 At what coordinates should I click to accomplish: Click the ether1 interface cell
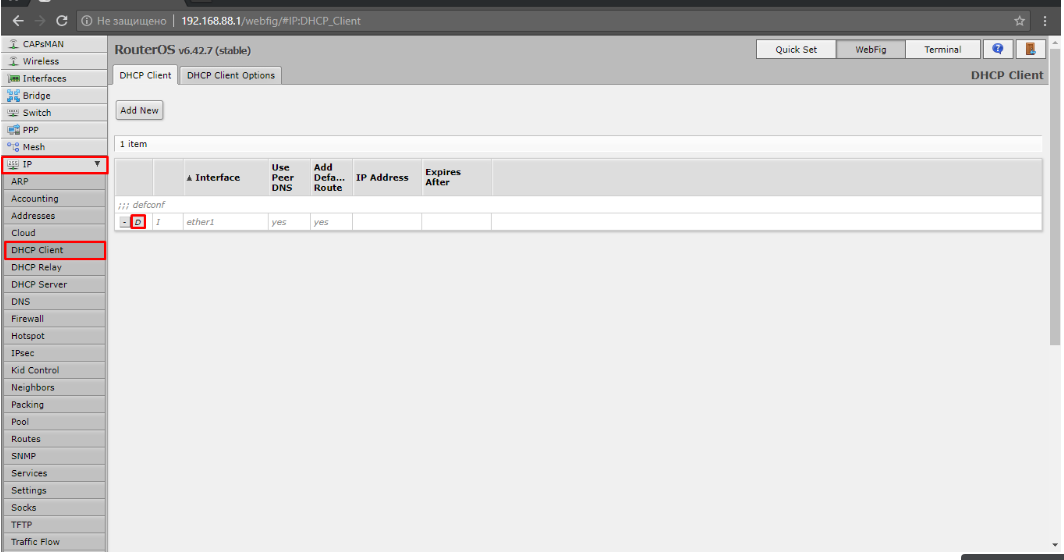tap(225, 222)
